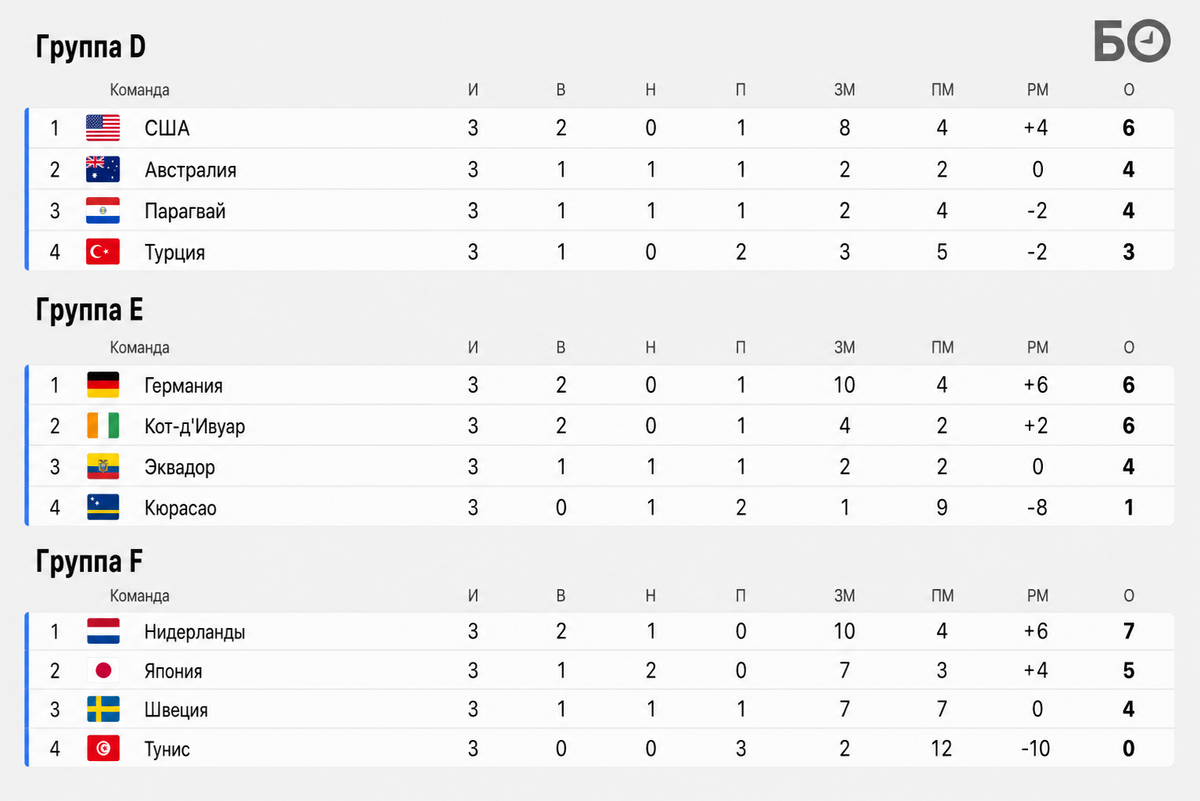Click the Tunisia flag icon

coord(103,749)
